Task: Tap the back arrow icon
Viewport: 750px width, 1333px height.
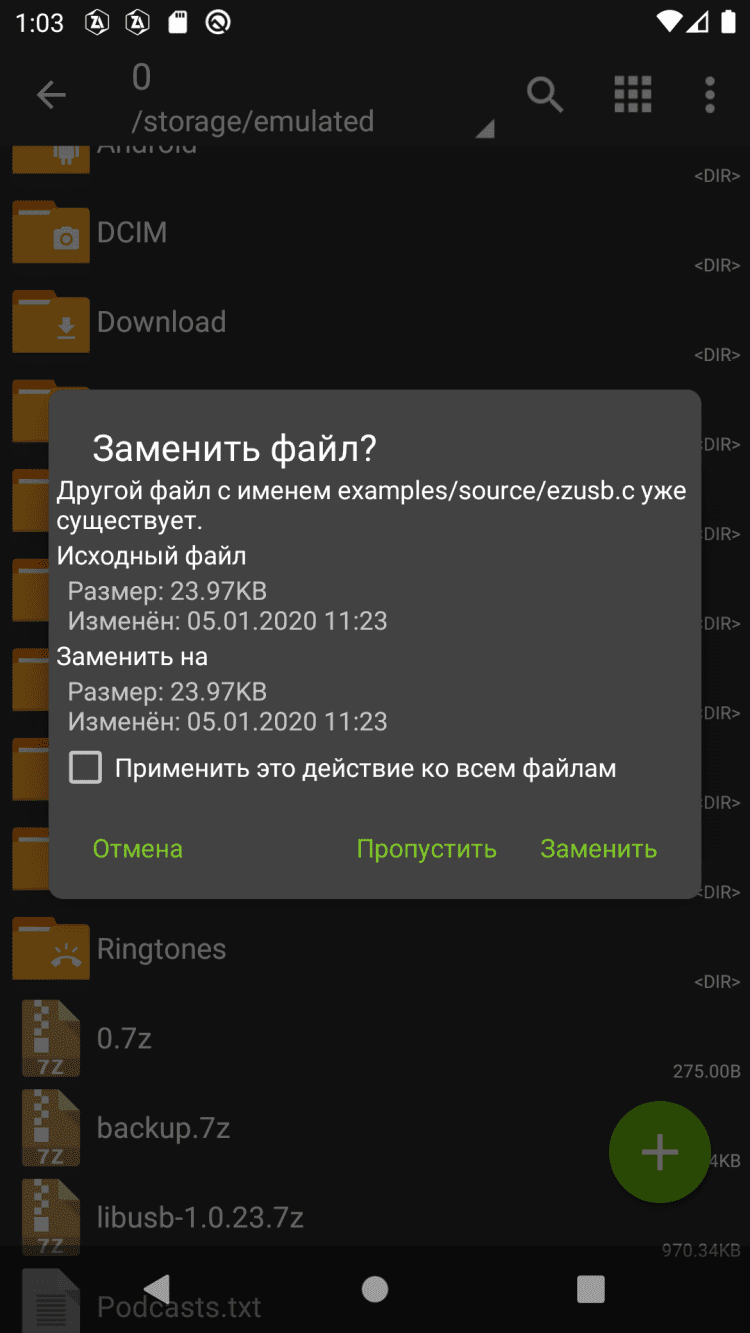Action: pyautogui.click(x=51, y=95)
